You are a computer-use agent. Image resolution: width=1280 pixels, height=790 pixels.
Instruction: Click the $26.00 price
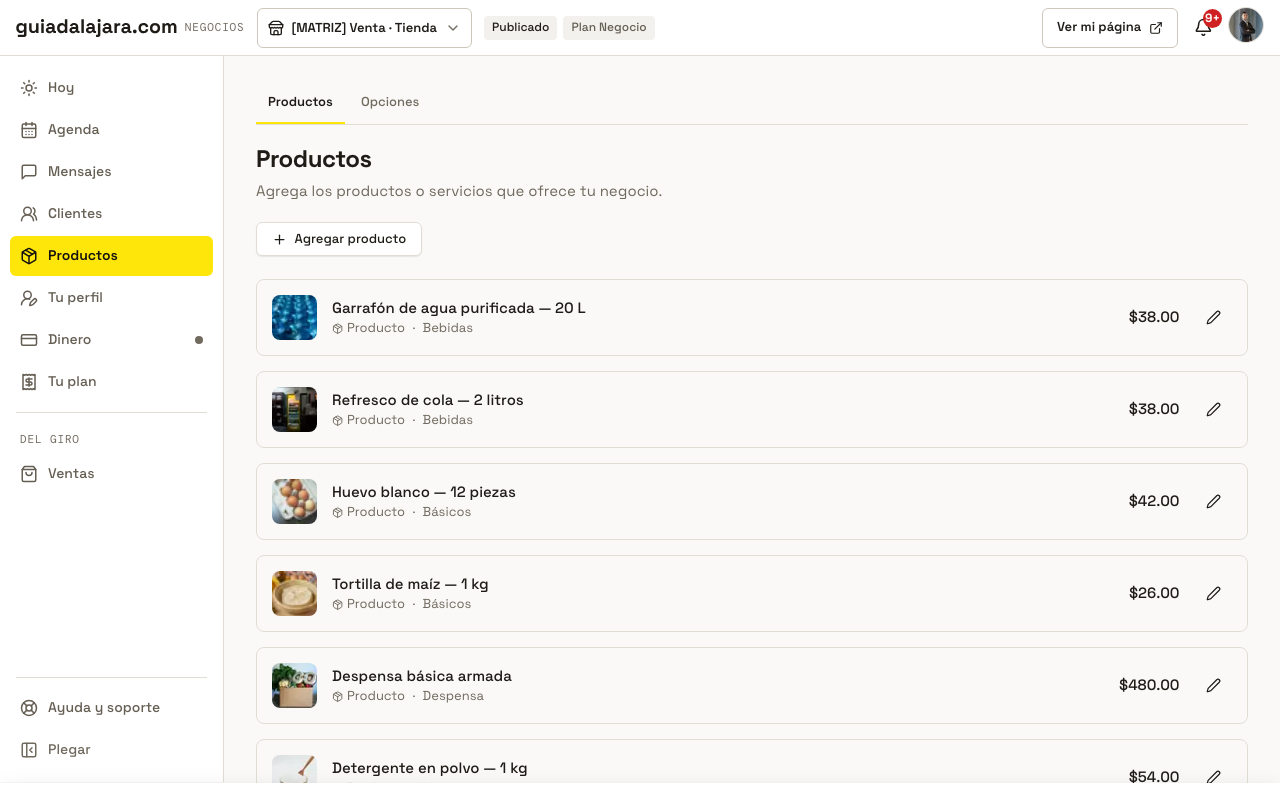1154,593
